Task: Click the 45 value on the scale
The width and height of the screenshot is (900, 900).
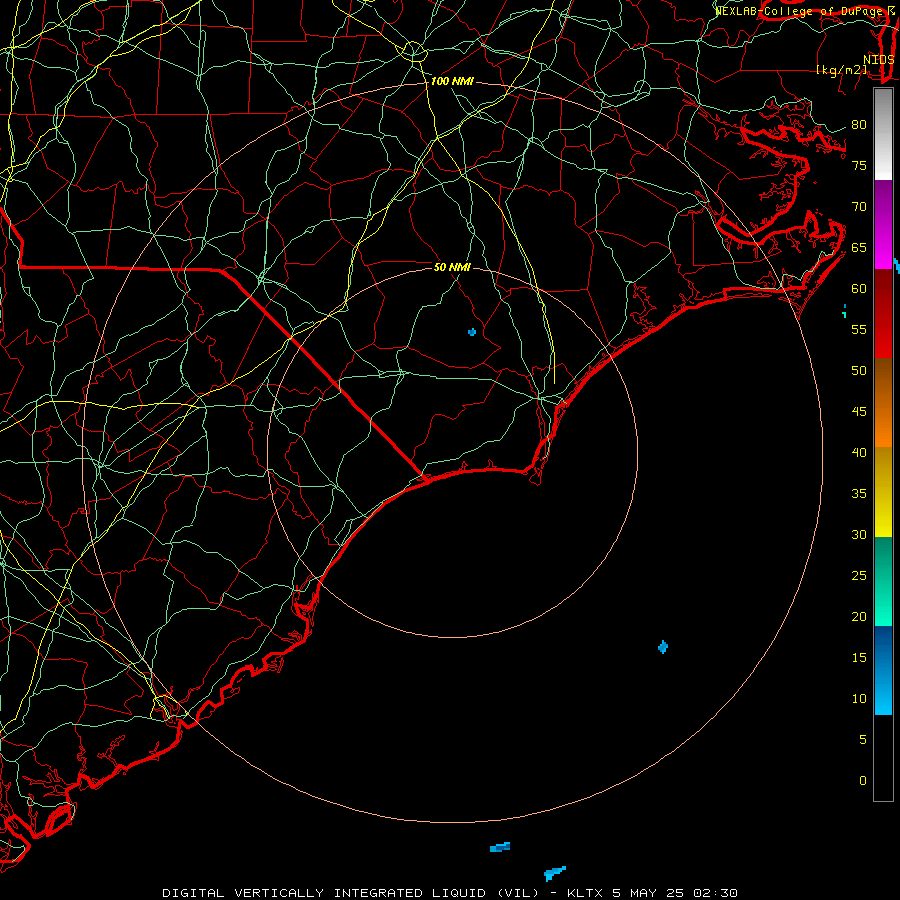Action: pos(859,412)
